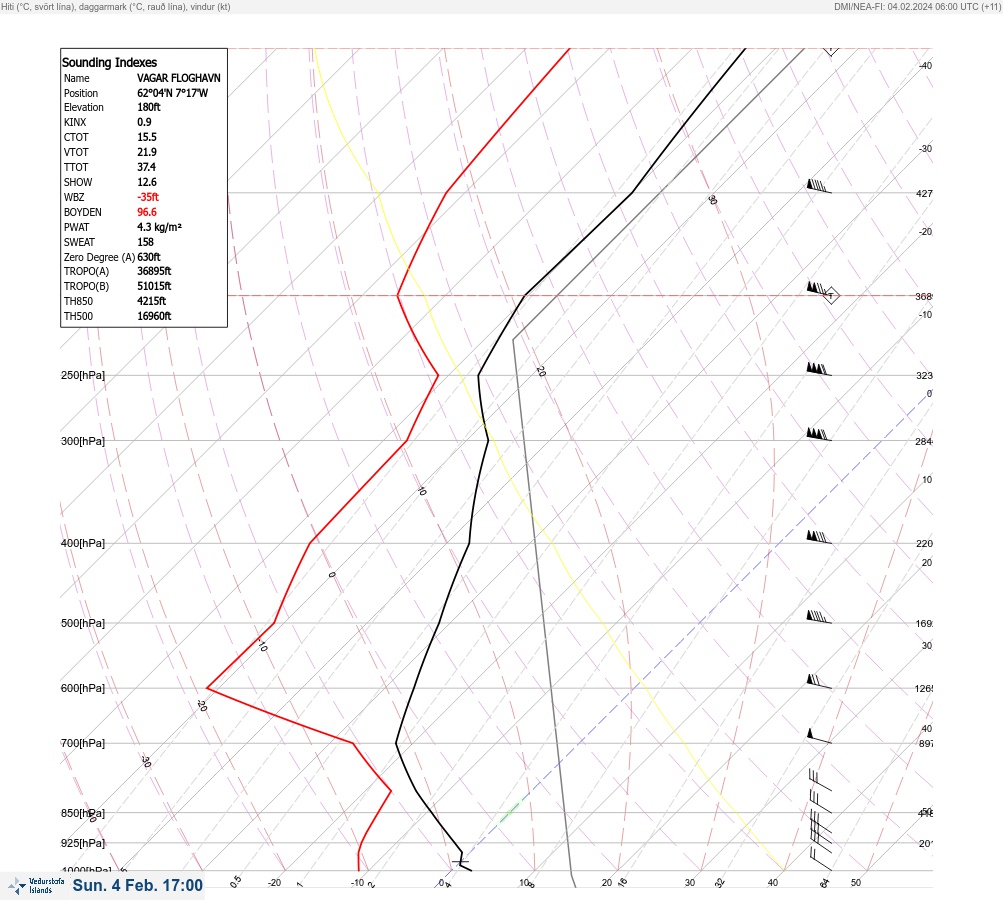The height and width of the screenshot is (900, 1003).
Task: Click the wind barb at 400 hPa
Action: coord(819,537)
